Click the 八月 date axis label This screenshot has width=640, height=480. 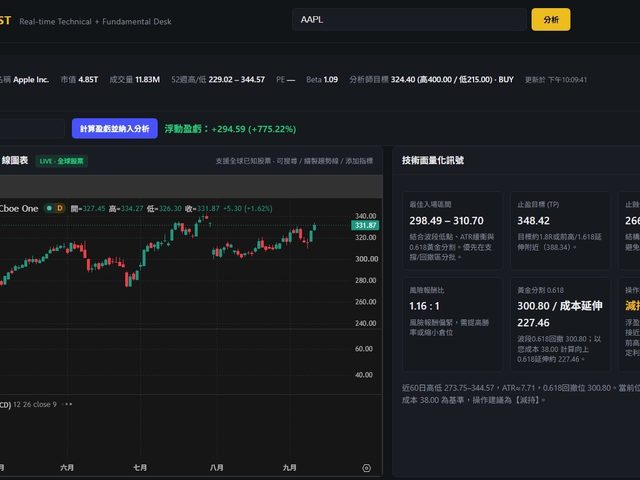pos(216,467)
